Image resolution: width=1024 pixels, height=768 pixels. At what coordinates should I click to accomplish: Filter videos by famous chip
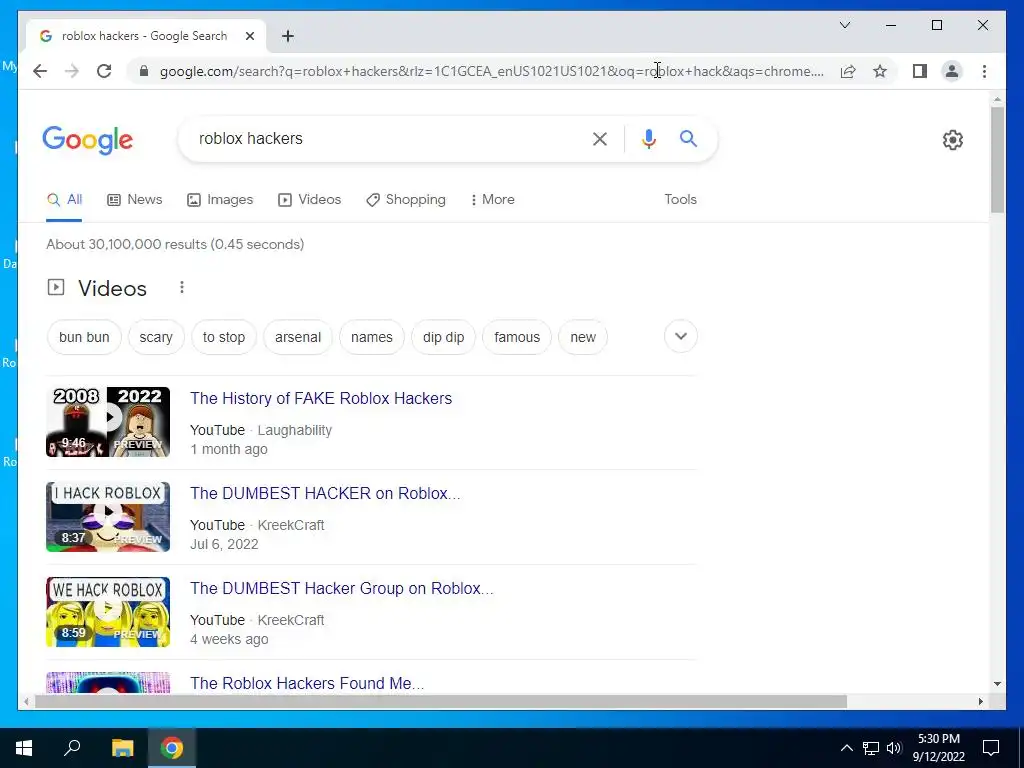tap(517, 337)
